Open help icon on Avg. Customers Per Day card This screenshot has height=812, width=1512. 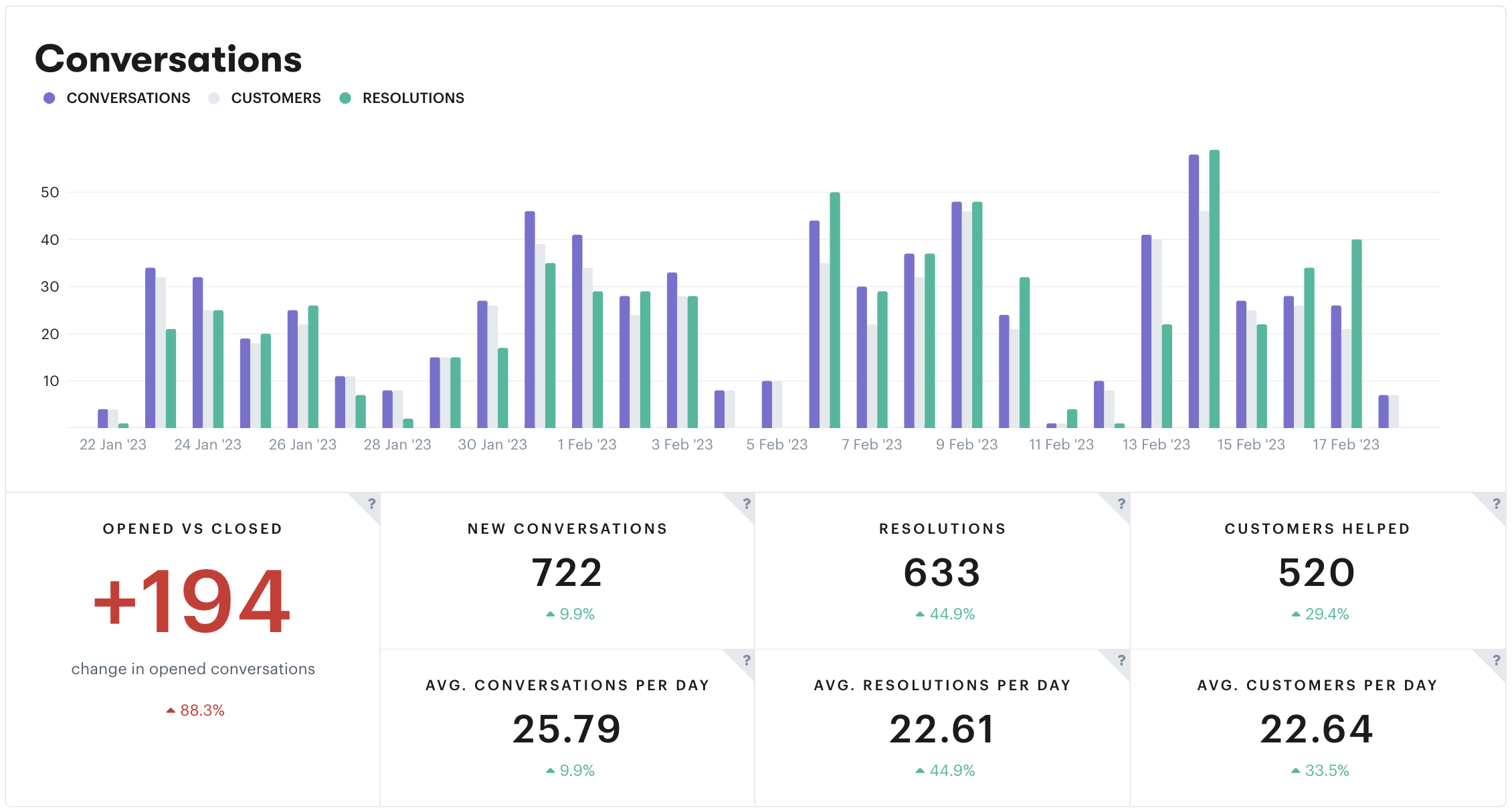pos(1497,660)
